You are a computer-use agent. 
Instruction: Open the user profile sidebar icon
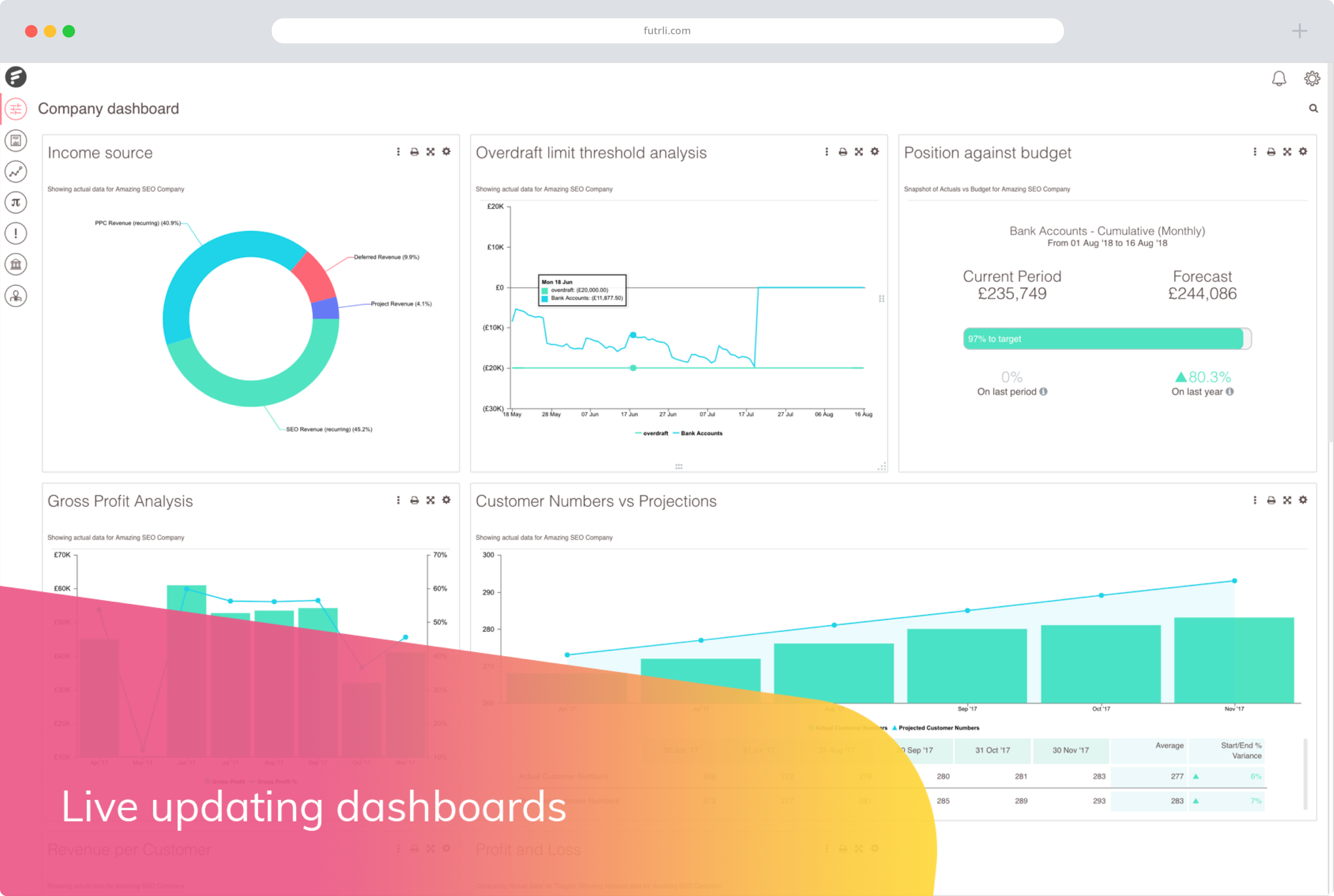16,296
